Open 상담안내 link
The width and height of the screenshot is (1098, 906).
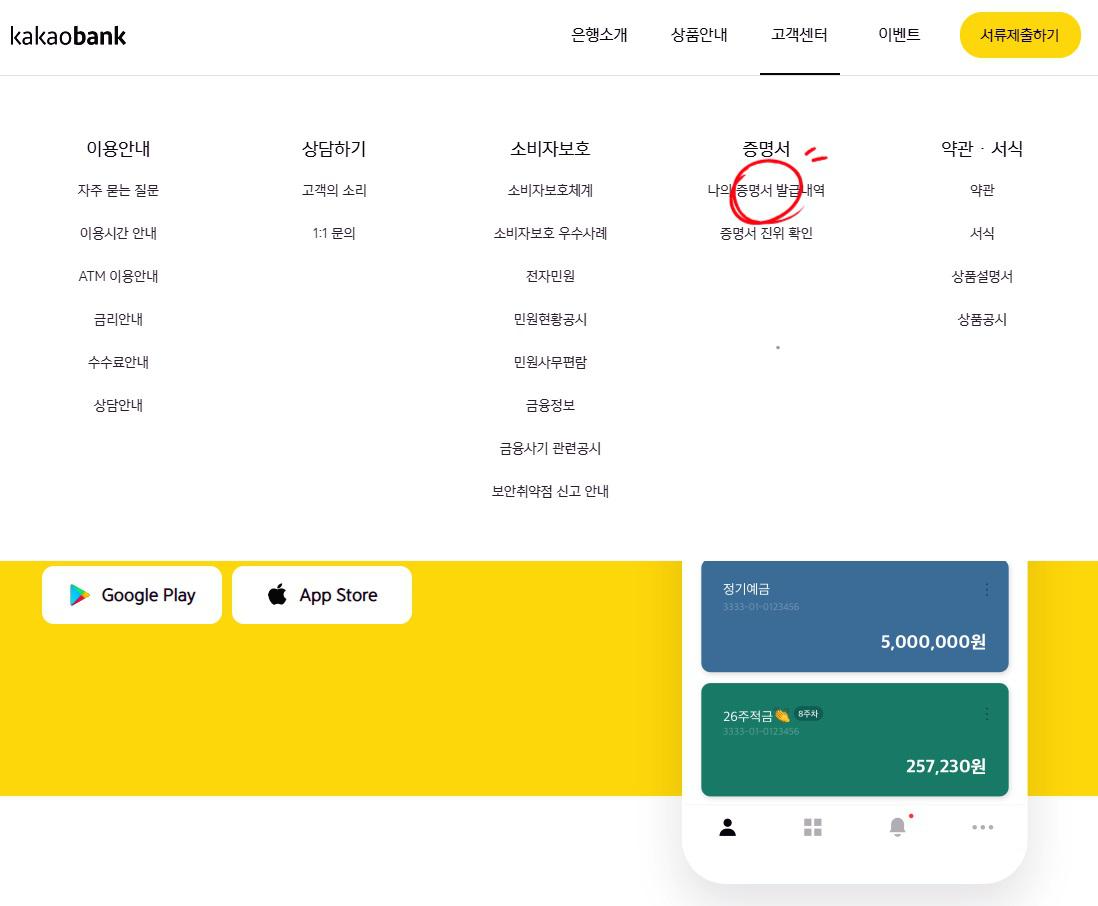pyautogui.click(x=118, y=405)
